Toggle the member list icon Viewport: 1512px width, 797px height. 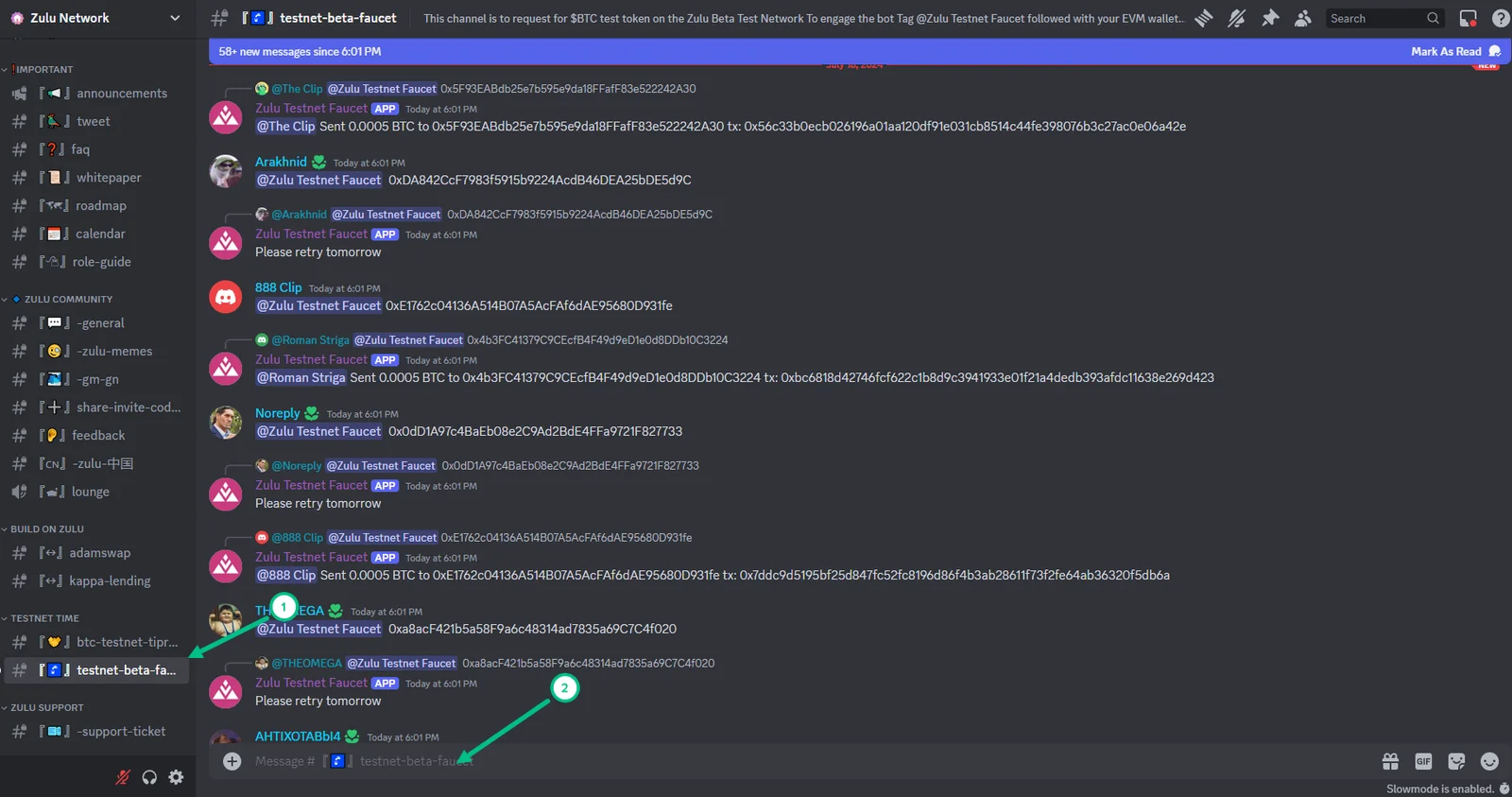1303,18
